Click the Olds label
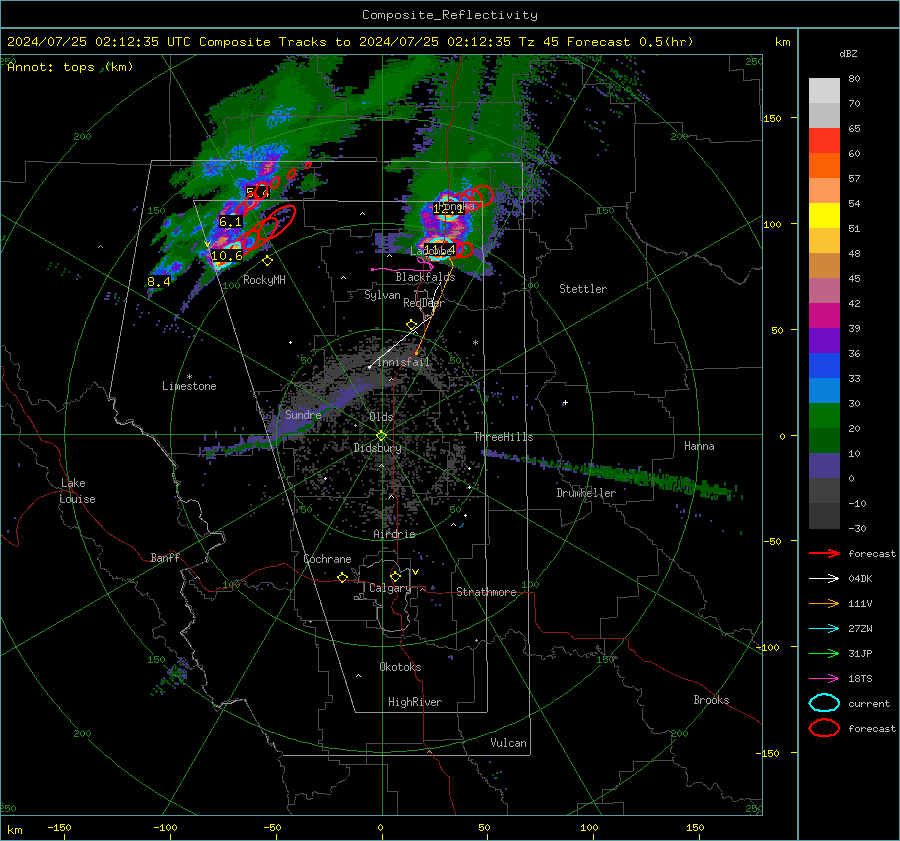Image resolution: width=900 pixels, height=841 pixels. click(x=381, y=417)
